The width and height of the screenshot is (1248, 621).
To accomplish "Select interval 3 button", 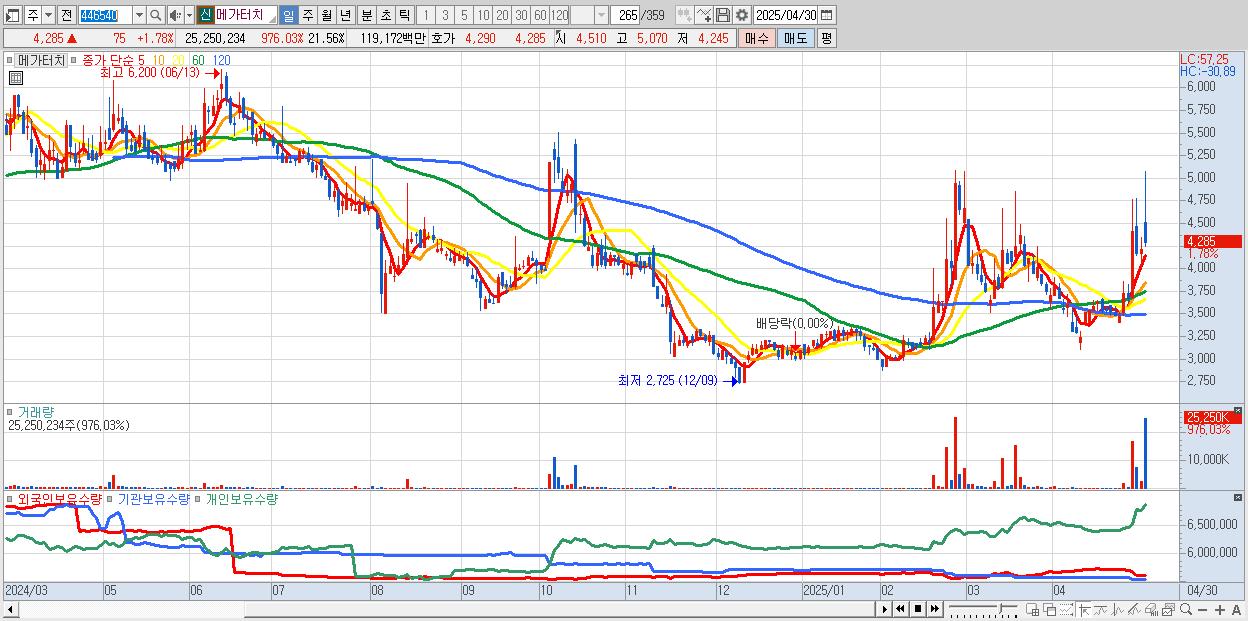I will [445, 15].
